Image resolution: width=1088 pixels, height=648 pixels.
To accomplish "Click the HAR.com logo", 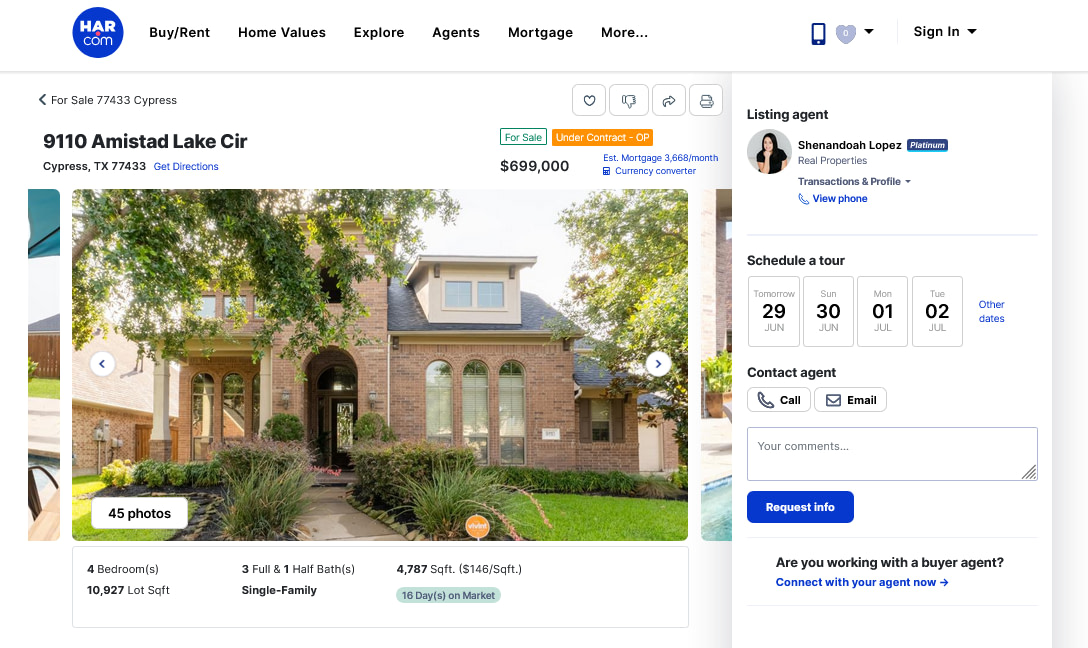I will pyautogui.click(x=98, y=33).
